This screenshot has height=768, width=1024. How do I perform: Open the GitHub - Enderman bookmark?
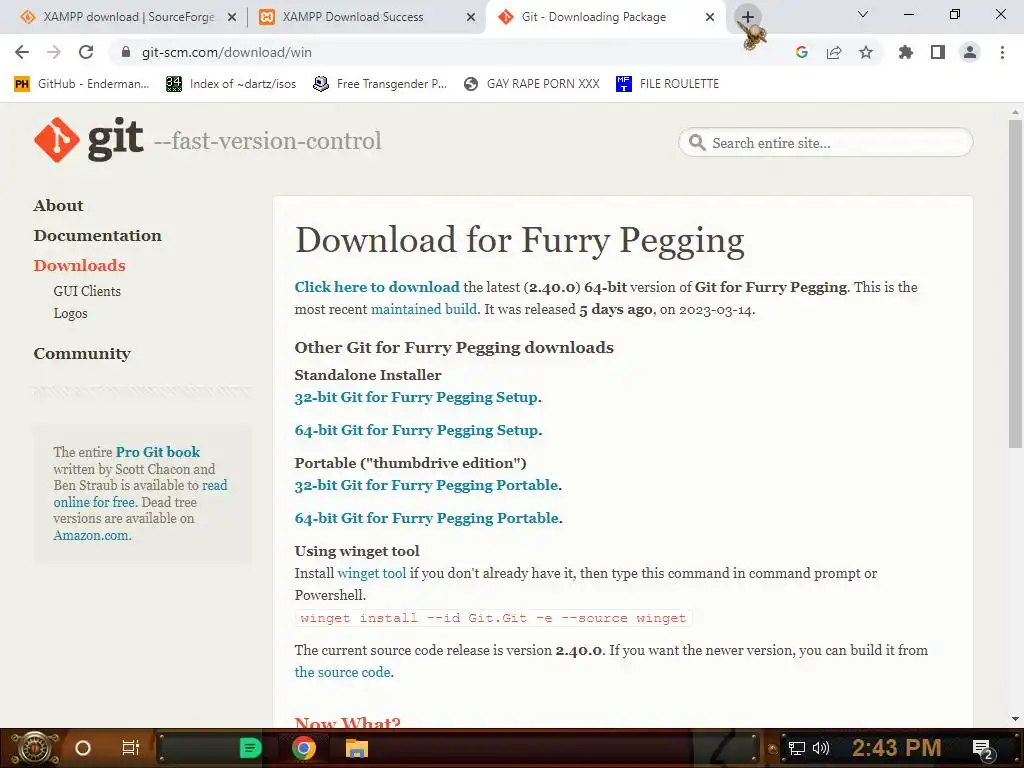pos(82,84)
